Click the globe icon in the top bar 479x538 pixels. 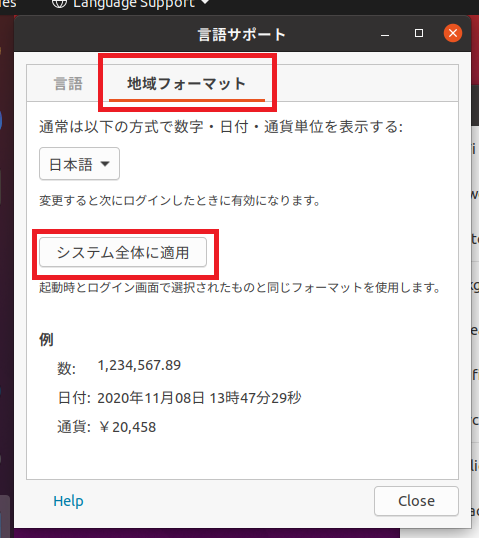click(x=59, y=3)
